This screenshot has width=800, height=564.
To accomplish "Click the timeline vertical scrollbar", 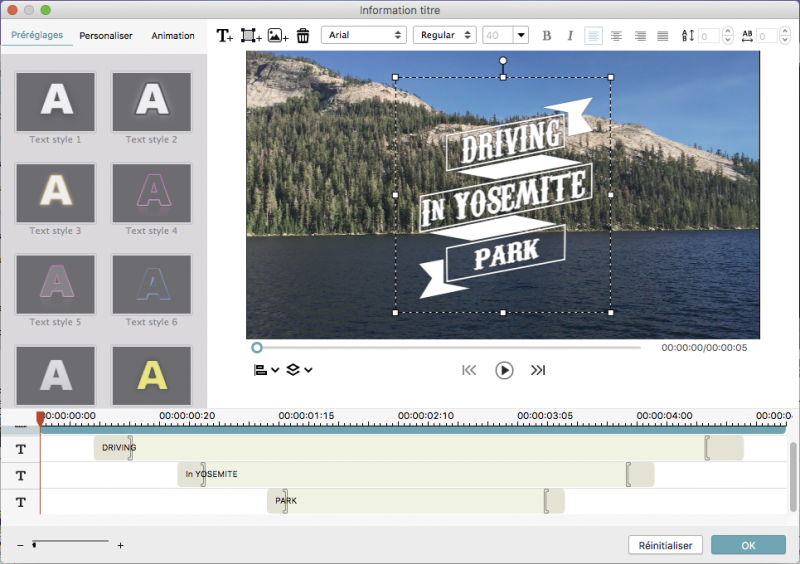I will pyautogui.click(x=793, y=477).
